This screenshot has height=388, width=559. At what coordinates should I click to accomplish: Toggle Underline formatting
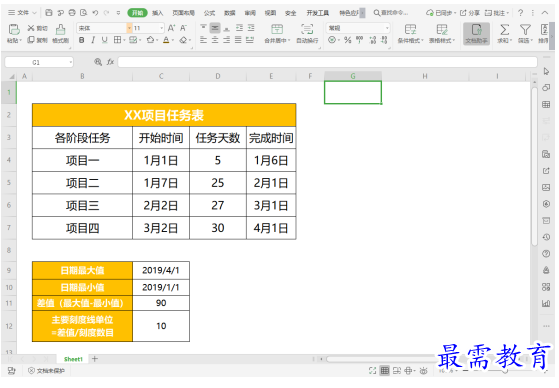(104, 40)
